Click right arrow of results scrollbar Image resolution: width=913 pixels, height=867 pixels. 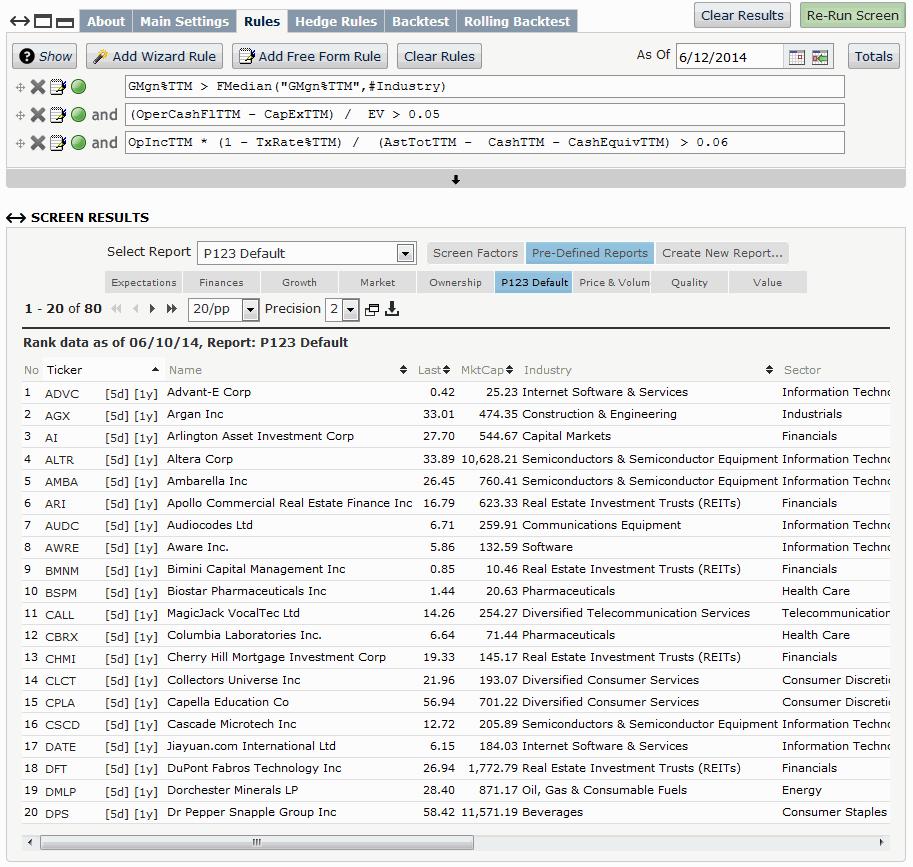tap(881, 842)
